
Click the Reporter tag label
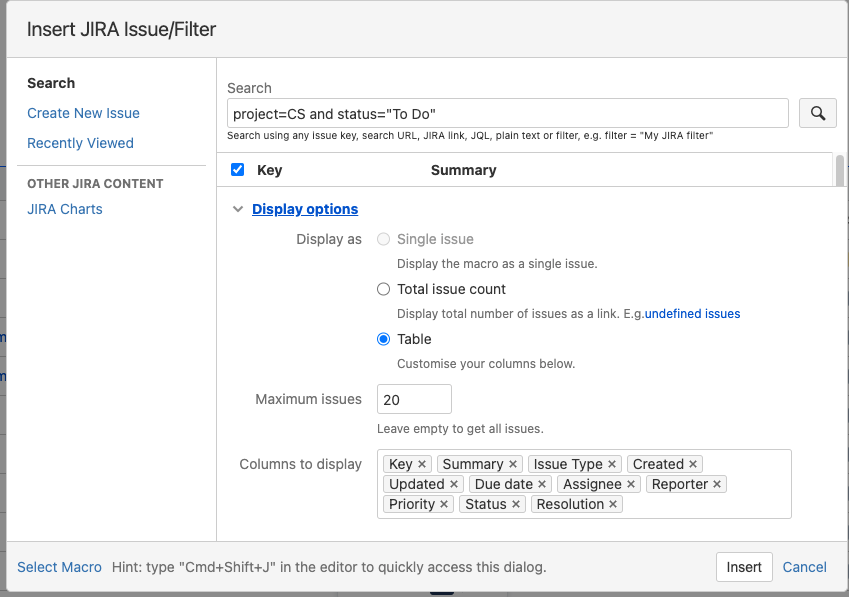pyautogui.click(x=680, y=484)
